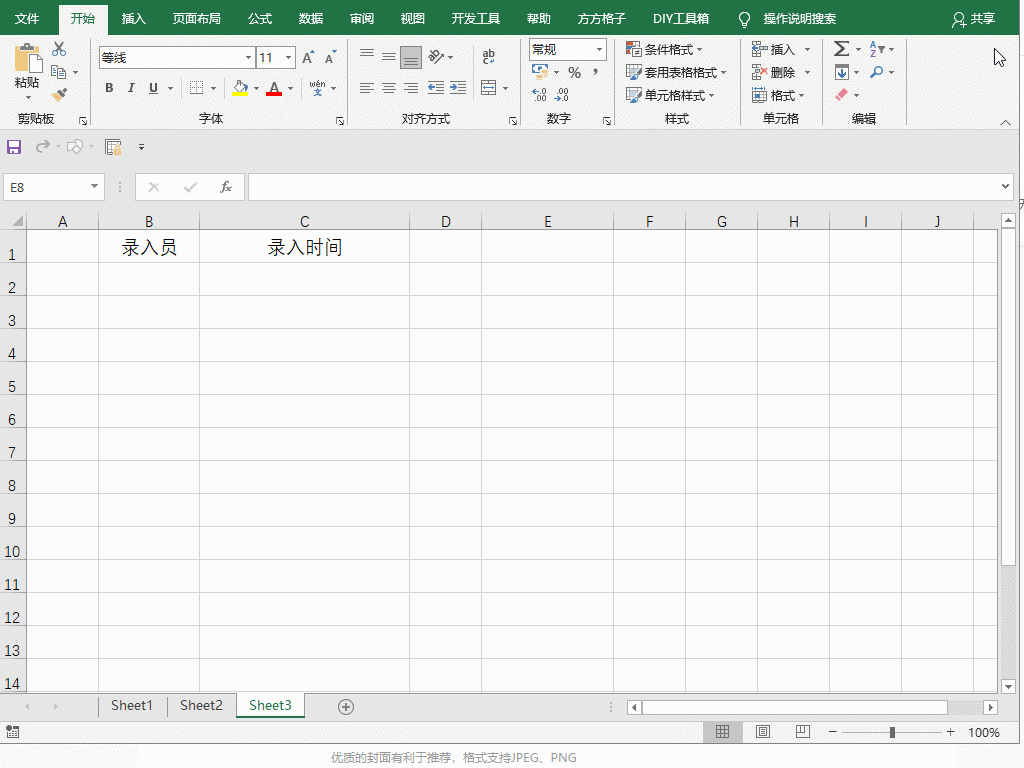
Task: Toggle align left
Action: point(367,88)
